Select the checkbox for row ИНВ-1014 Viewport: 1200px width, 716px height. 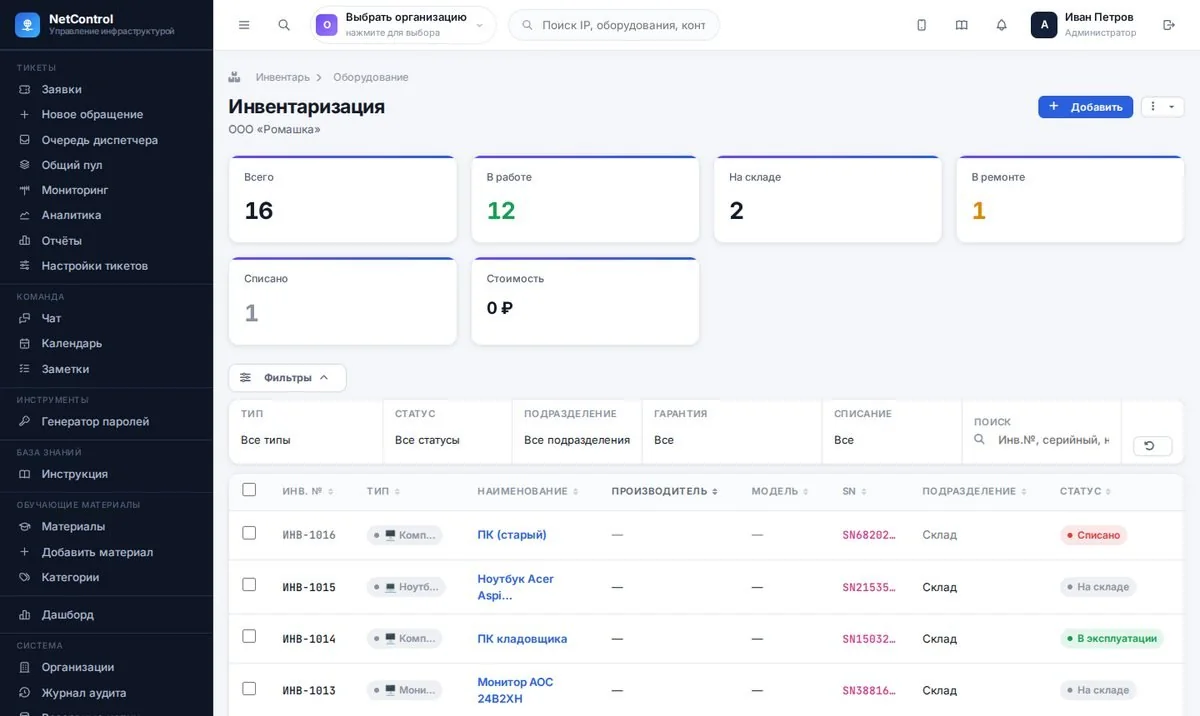coord(249,637)
